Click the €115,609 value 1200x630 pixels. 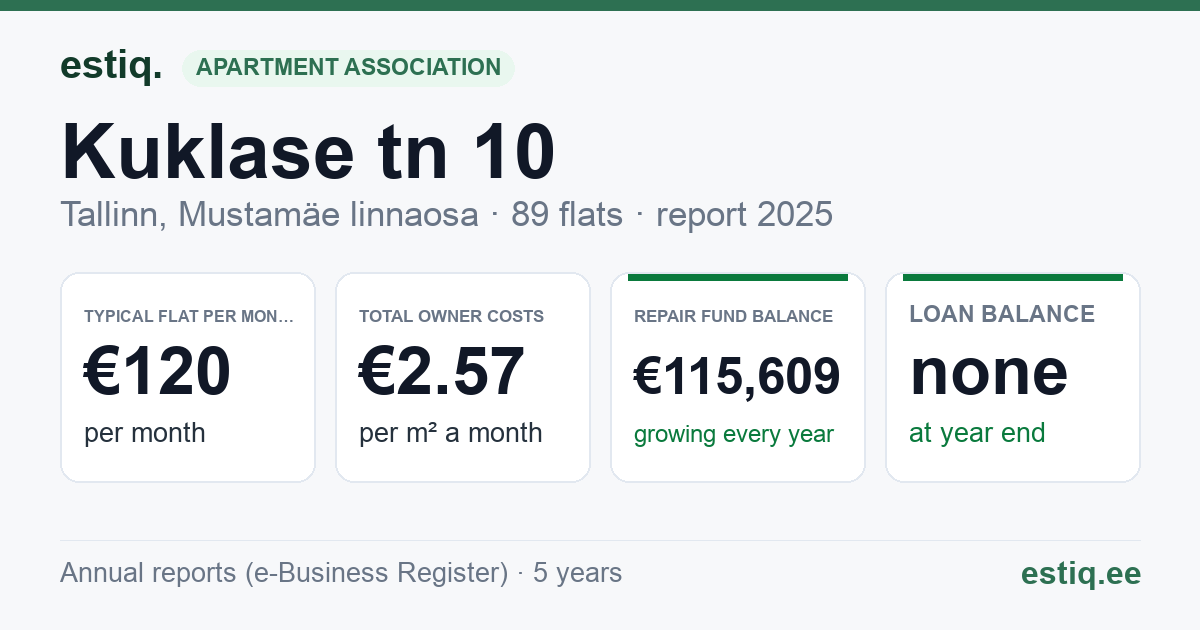737,377
